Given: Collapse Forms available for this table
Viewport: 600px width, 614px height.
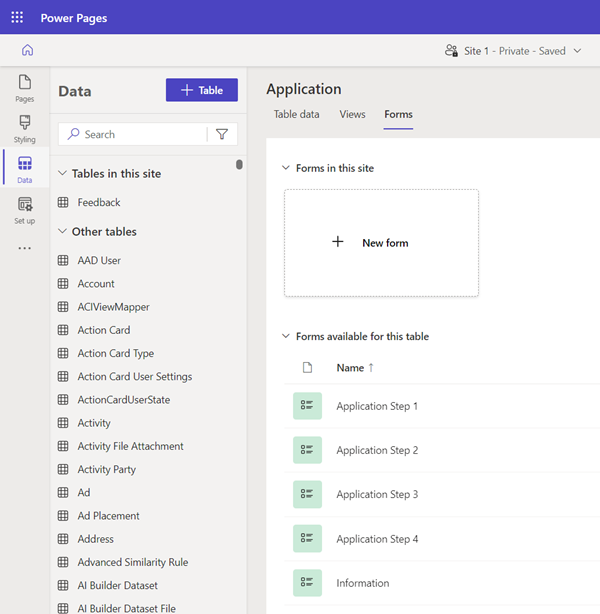Looking at the screenshot, I should pyautogui.click(x=285, y=336).
